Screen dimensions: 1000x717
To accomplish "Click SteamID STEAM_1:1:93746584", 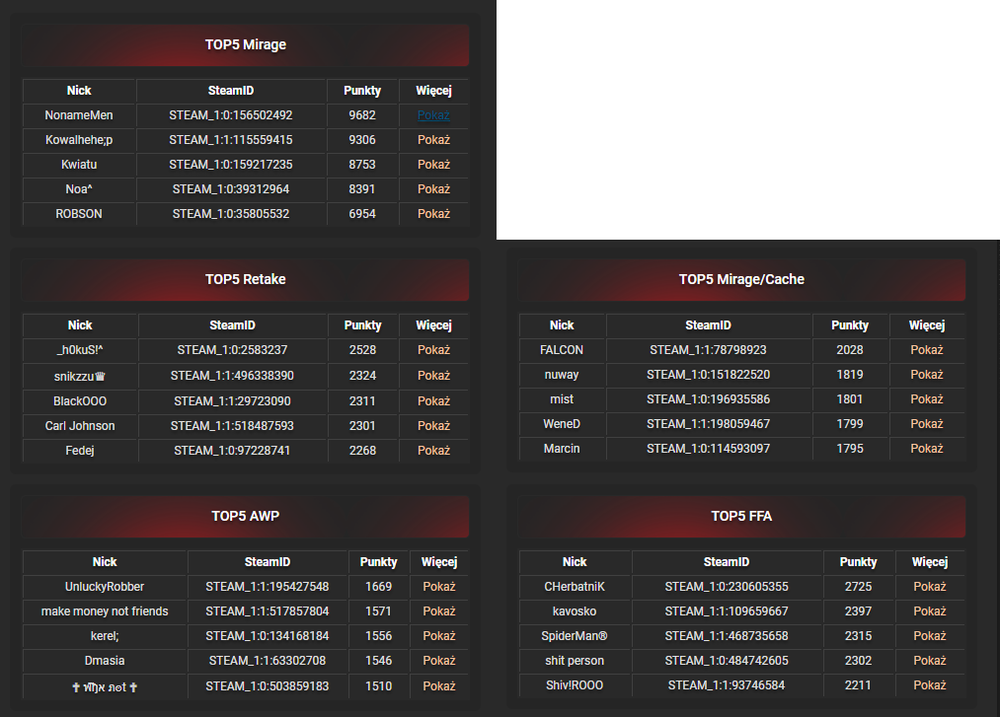I will pos(726,685).
